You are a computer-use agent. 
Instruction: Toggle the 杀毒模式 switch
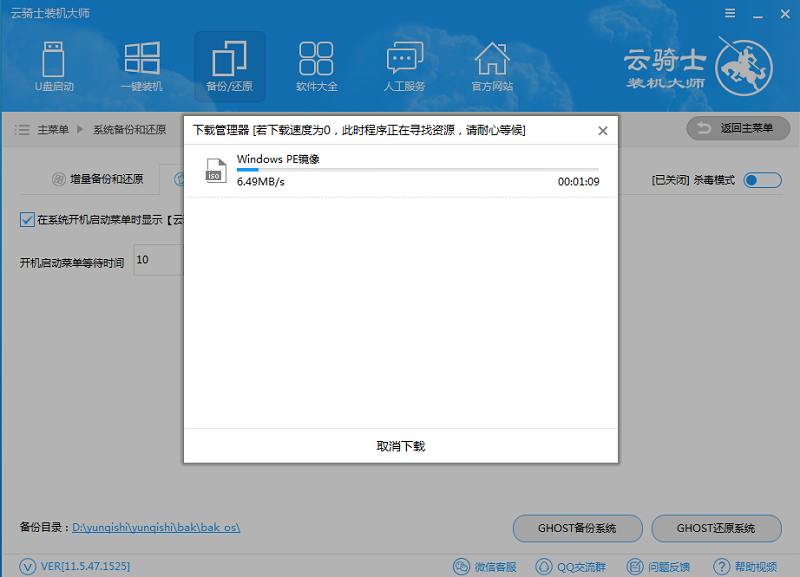click(762, 180)
